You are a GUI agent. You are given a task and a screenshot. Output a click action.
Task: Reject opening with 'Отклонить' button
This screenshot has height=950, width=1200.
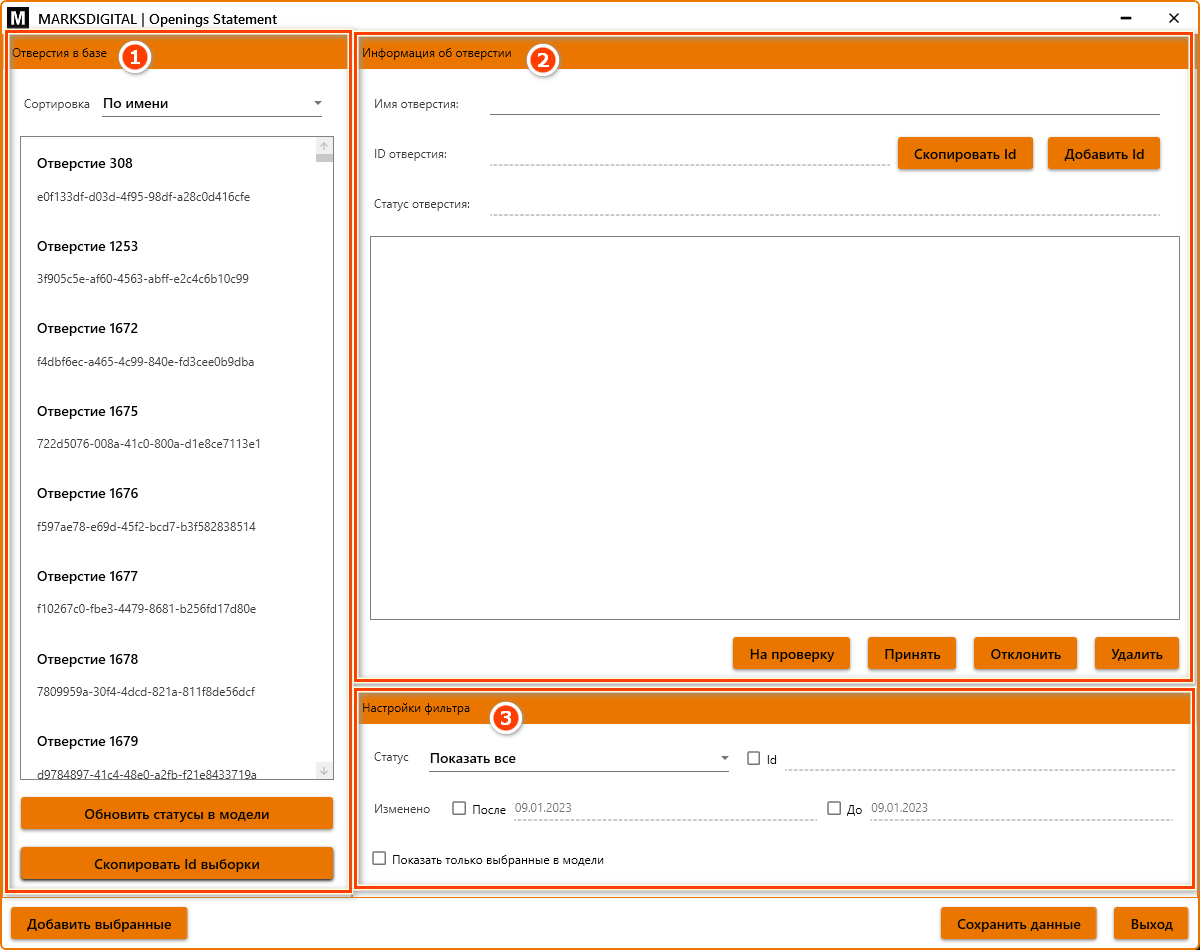point(1025,654)
